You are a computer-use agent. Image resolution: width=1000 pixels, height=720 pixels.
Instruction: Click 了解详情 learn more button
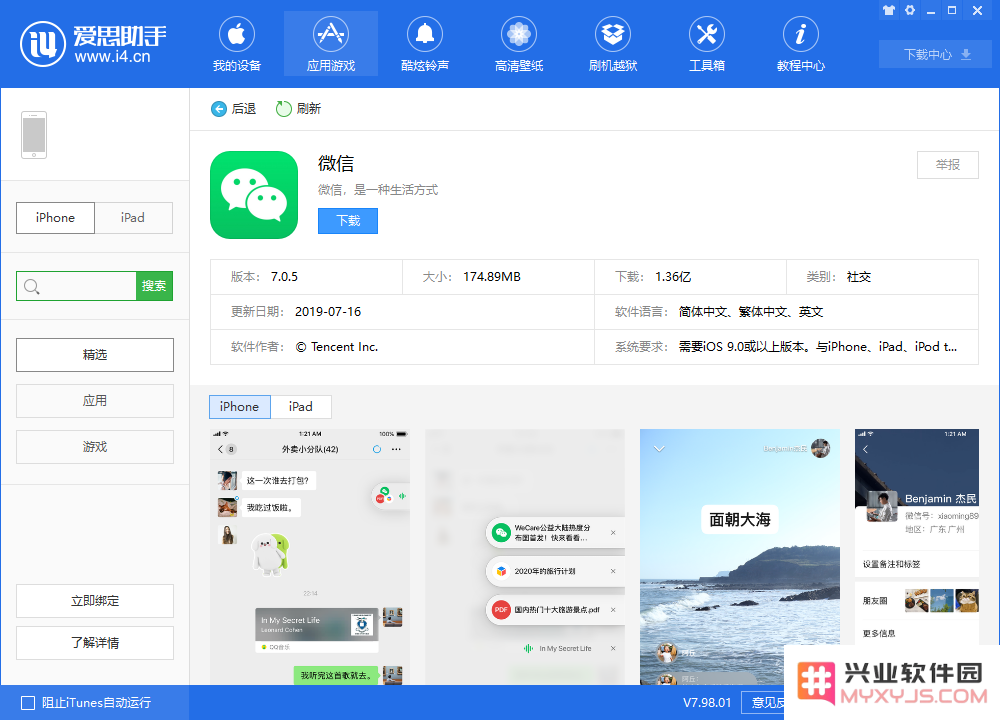click(x=94, y=643)
